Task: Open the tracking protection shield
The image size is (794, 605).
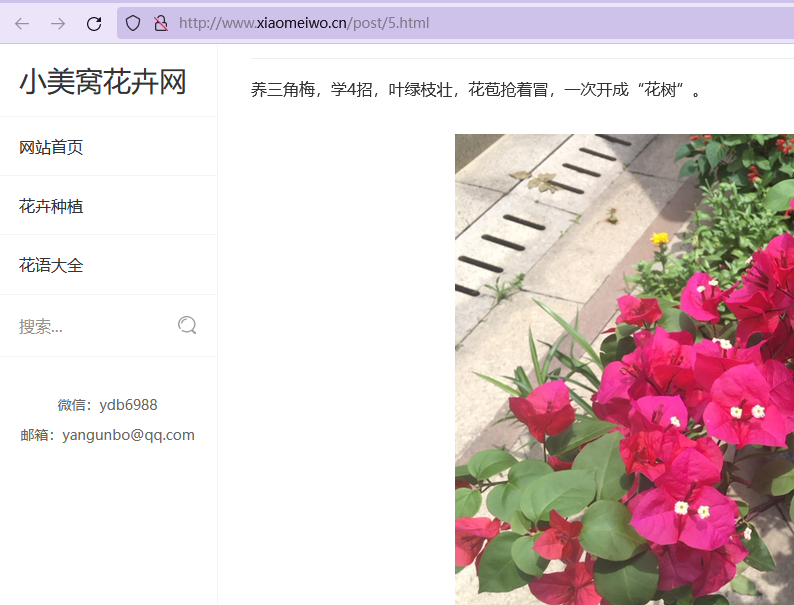Action: [133, 23]
